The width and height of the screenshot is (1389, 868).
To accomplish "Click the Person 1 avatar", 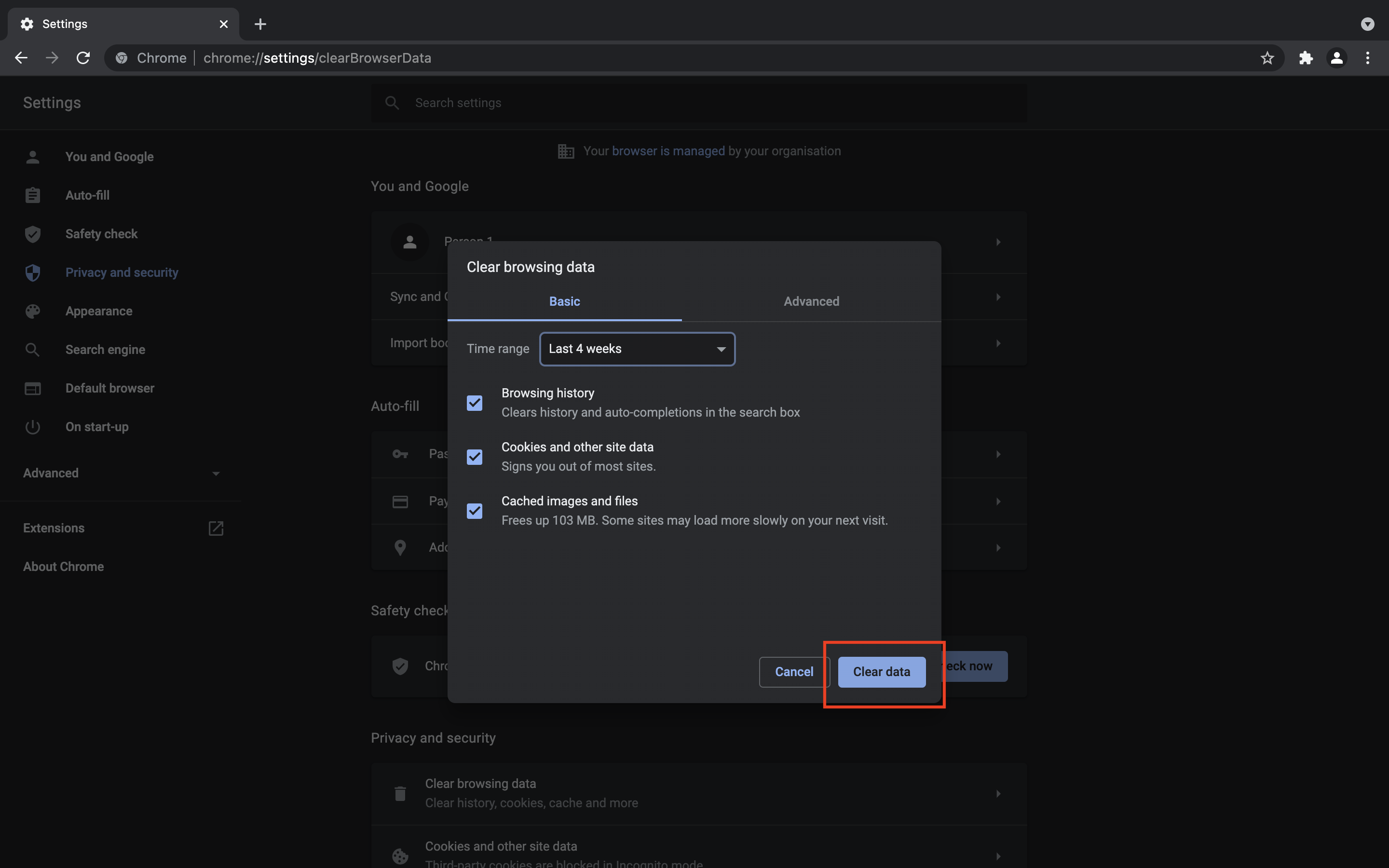I will click(410, 242).
